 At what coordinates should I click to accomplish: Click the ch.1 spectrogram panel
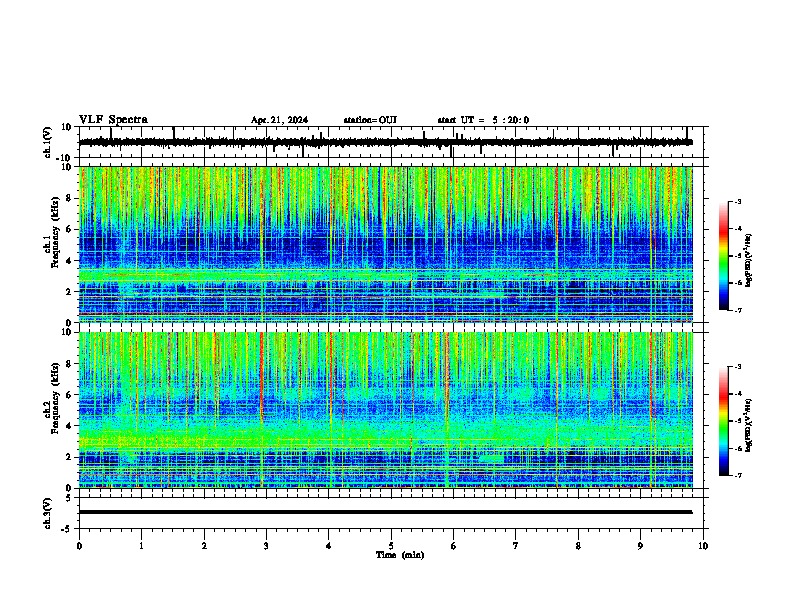click(386, 244)
